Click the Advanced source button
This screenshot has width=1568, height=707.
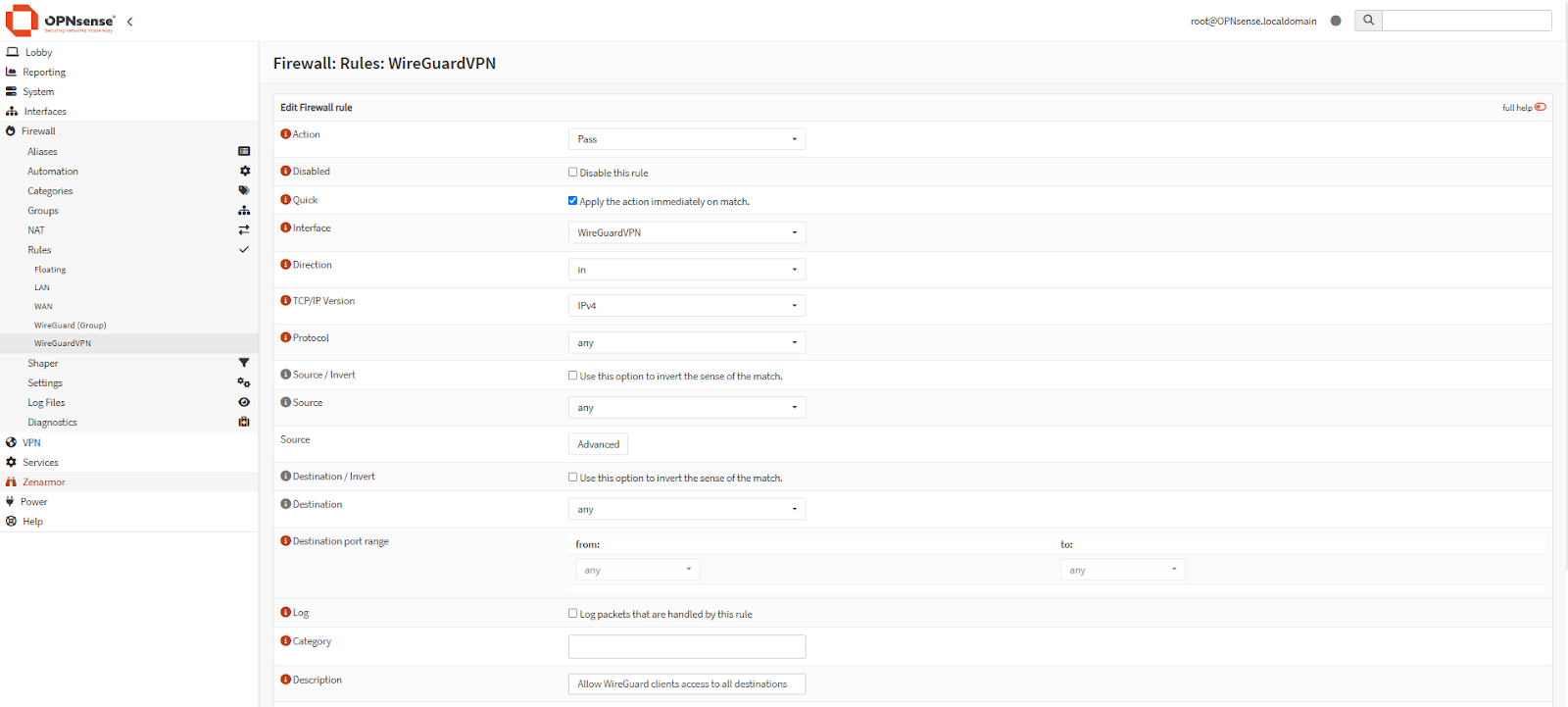598,444
